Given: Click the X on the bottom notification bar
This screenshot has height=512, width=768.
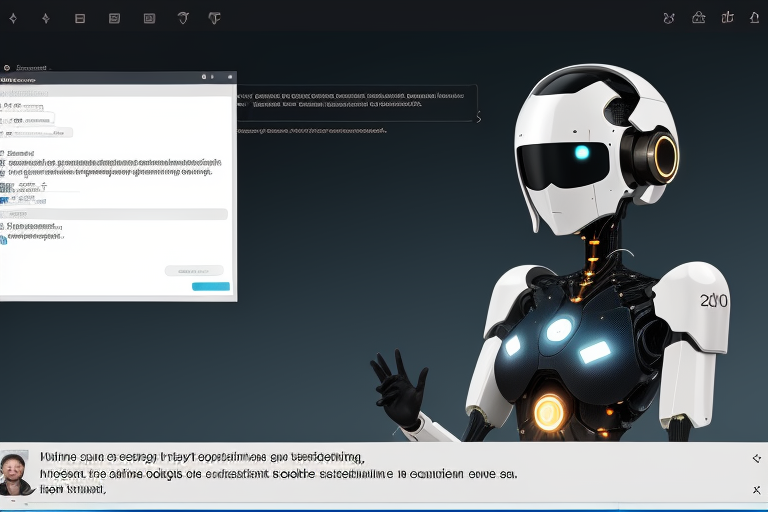Looking at the screenshot, I should (x=755, y=490).
